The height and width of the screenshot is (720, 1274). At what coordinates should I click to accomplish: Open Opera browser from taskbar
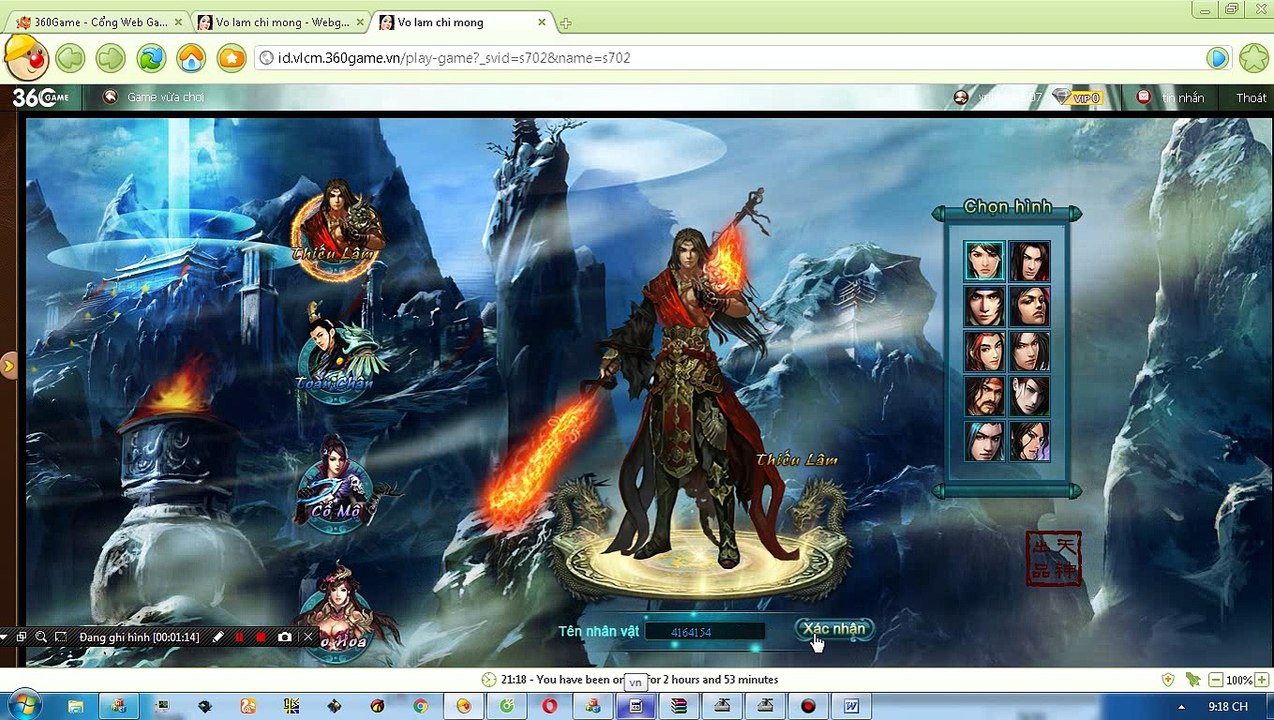(549, 706)
